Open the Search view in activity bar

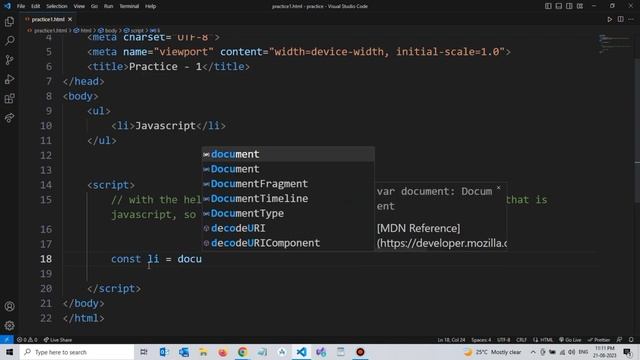pos(9,40)
